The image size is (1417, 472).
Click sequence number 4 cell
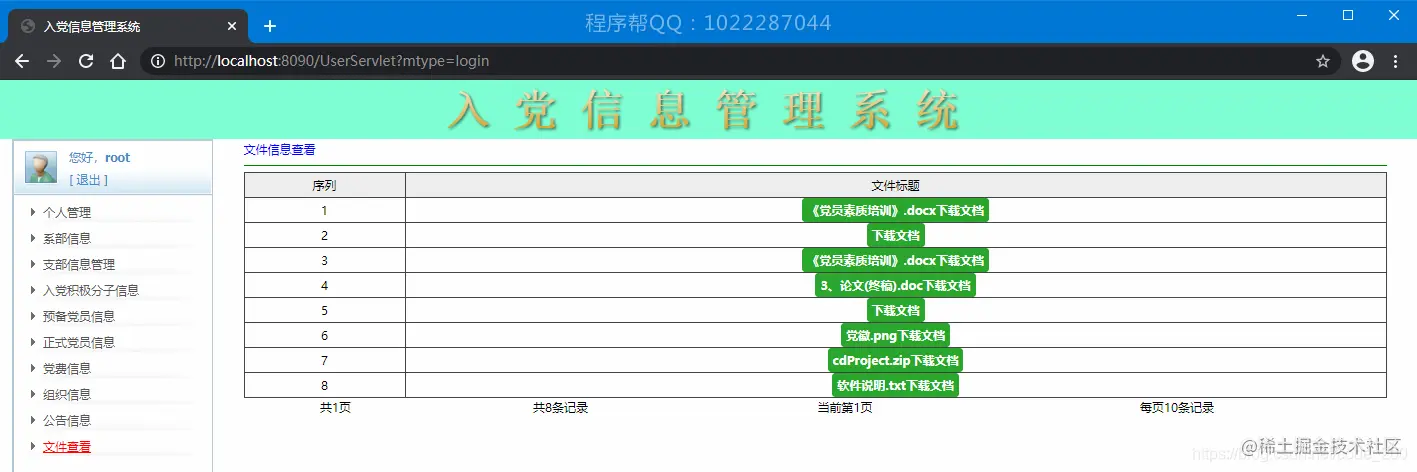324,285
